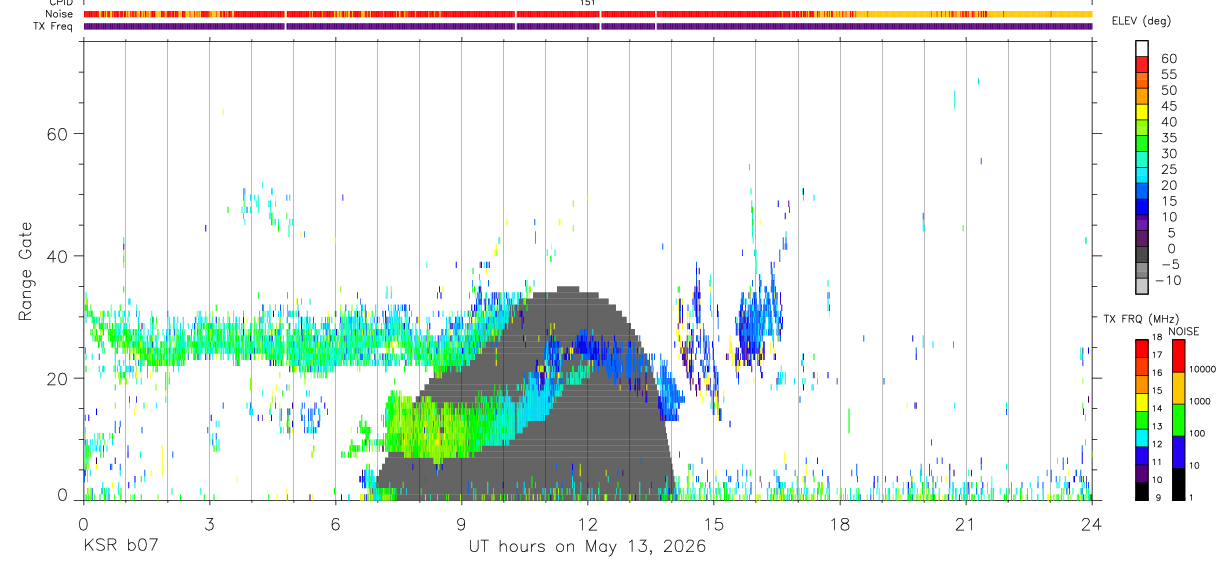Click the x-axis tick label '6'
This screenshot has width=1228, height=567.
coord(335,523)
